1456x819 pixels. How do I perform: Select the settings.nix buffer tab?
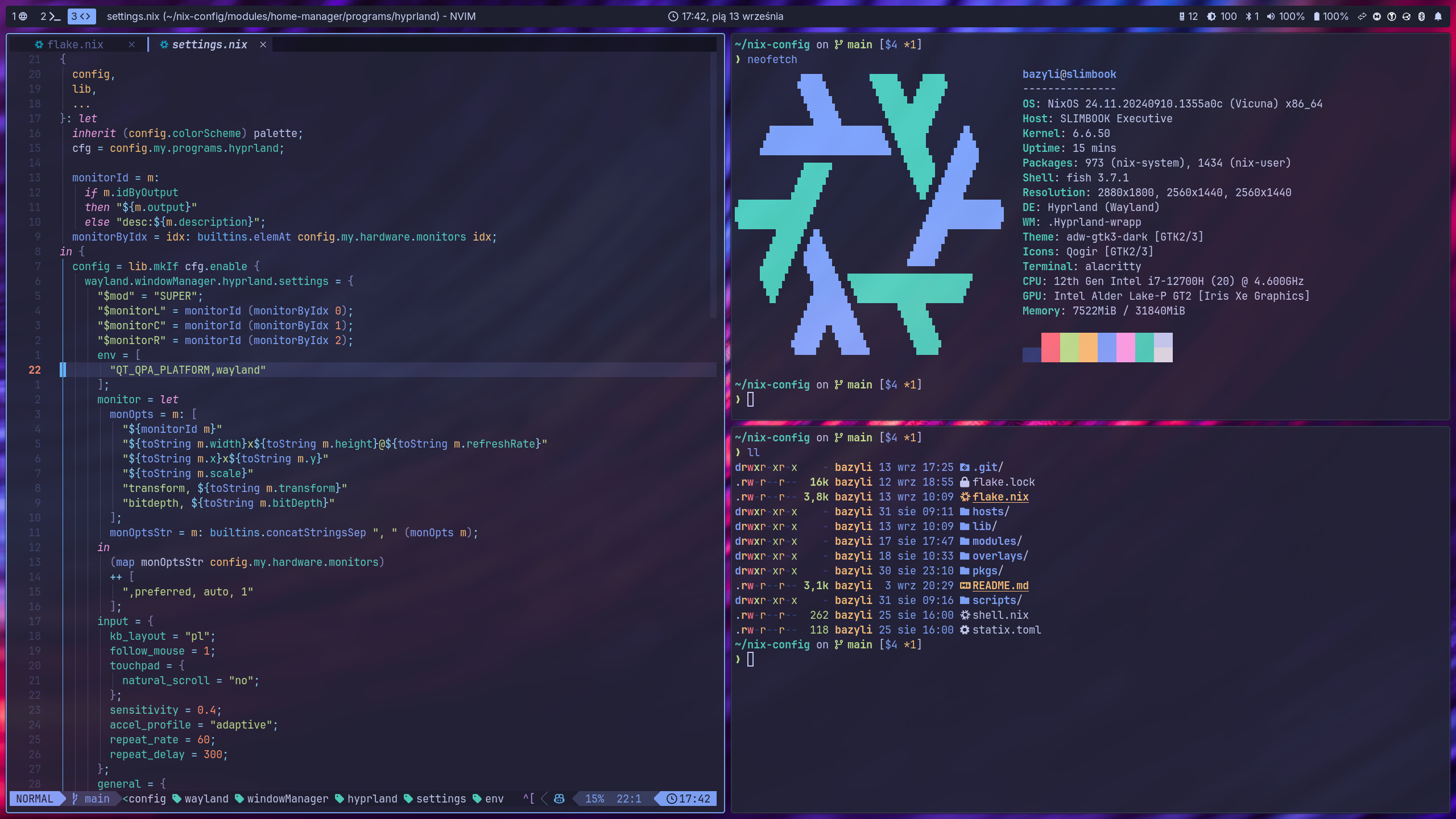click(209, 44)
